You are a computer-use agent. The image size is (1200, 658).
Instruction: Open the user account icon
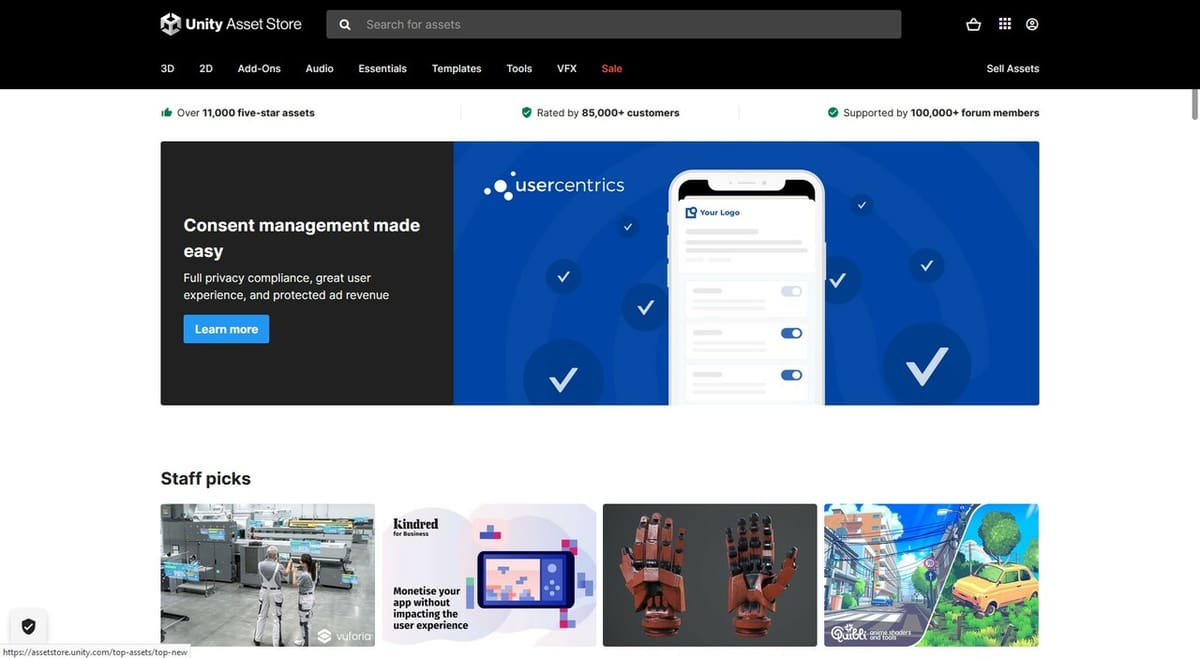1032,24
